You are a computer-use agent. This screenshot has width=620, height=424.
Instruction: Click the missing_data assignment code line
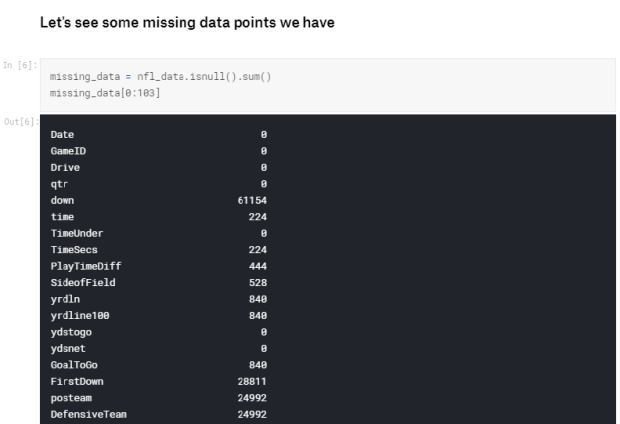[x=160, y=76]
